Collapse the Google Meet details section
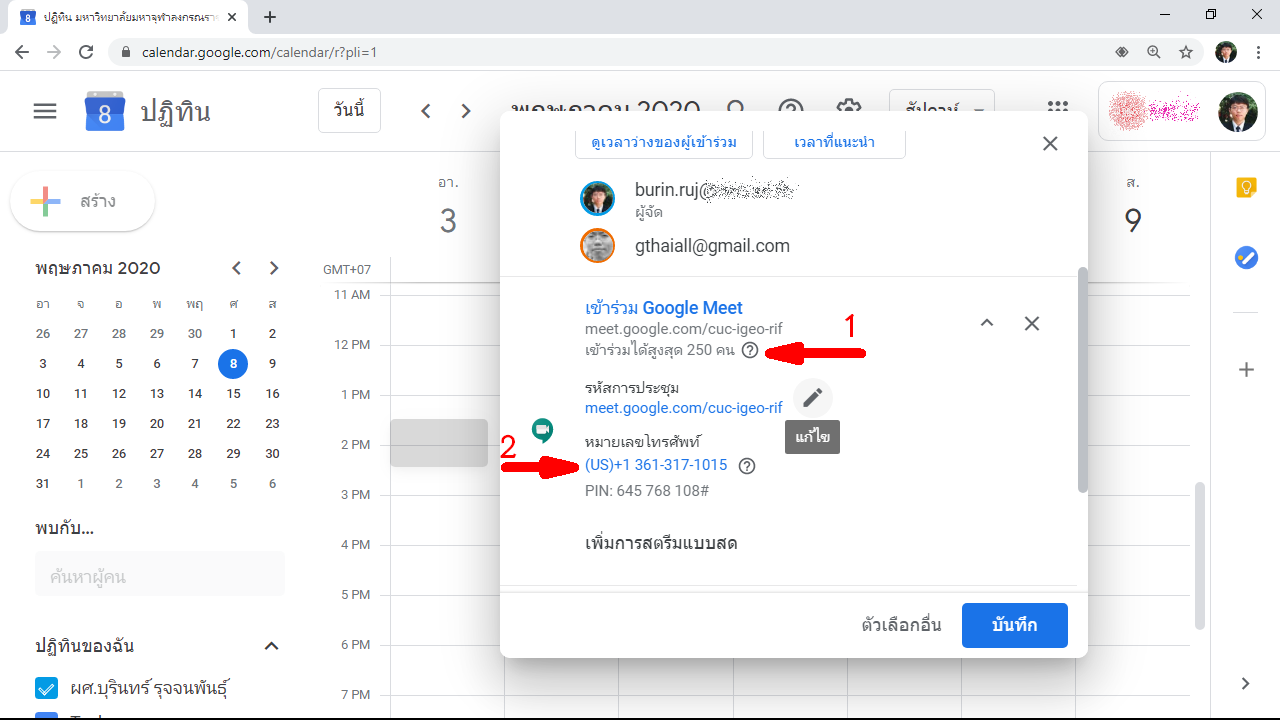 (987, 323)
